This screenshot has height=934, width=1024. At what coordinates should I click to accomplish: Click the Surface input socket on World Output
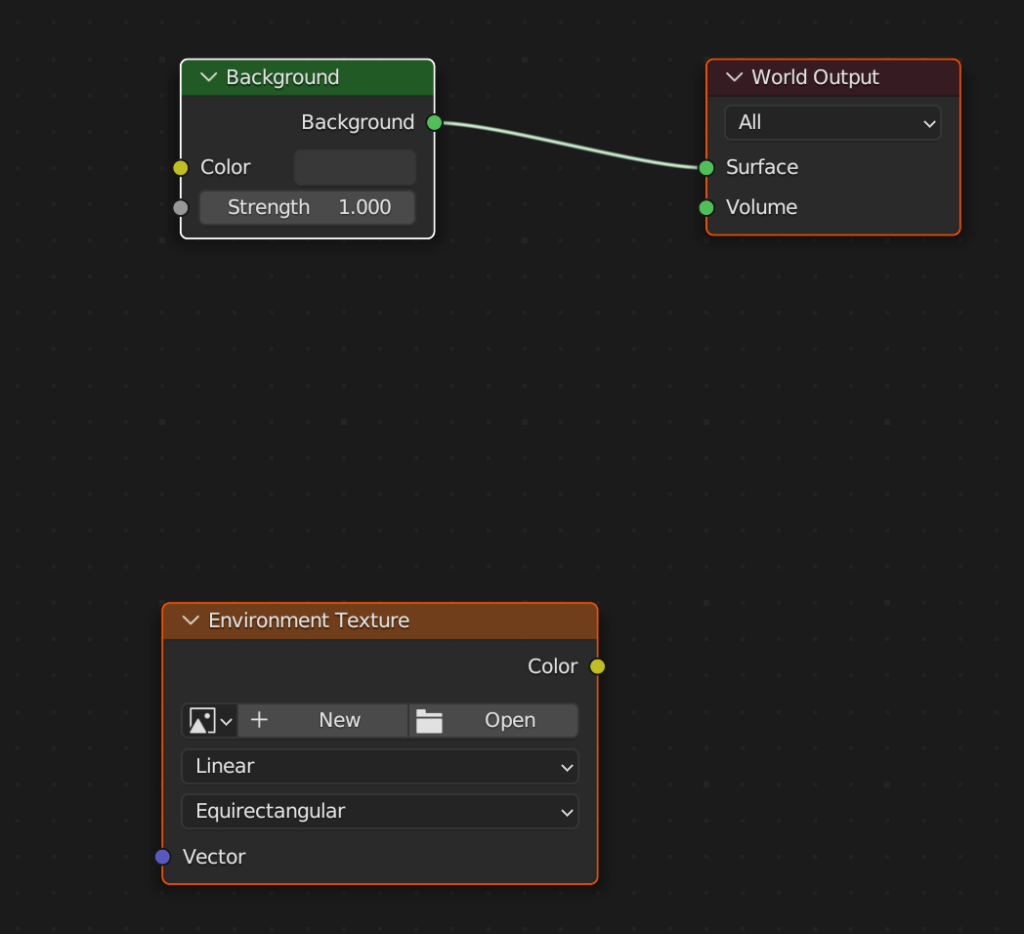click(706, 168)
